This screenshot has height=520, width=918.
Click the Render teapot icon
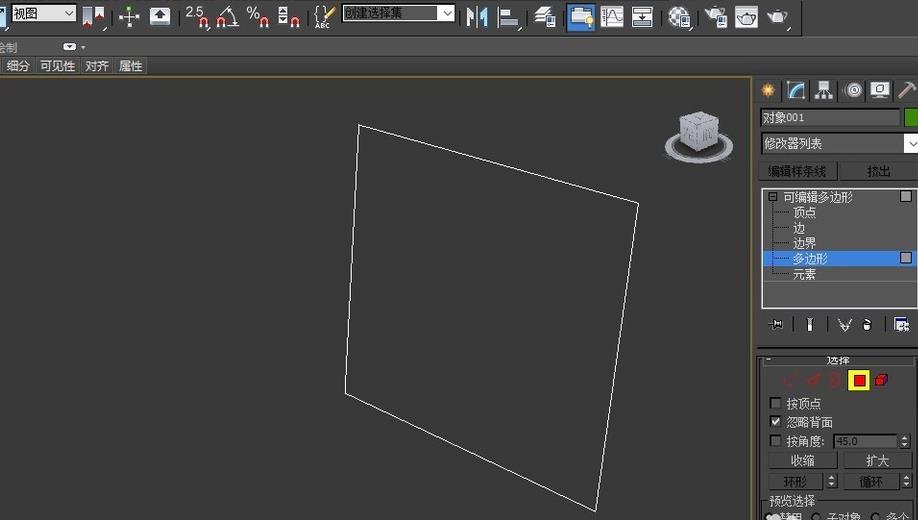click(777, 16)
